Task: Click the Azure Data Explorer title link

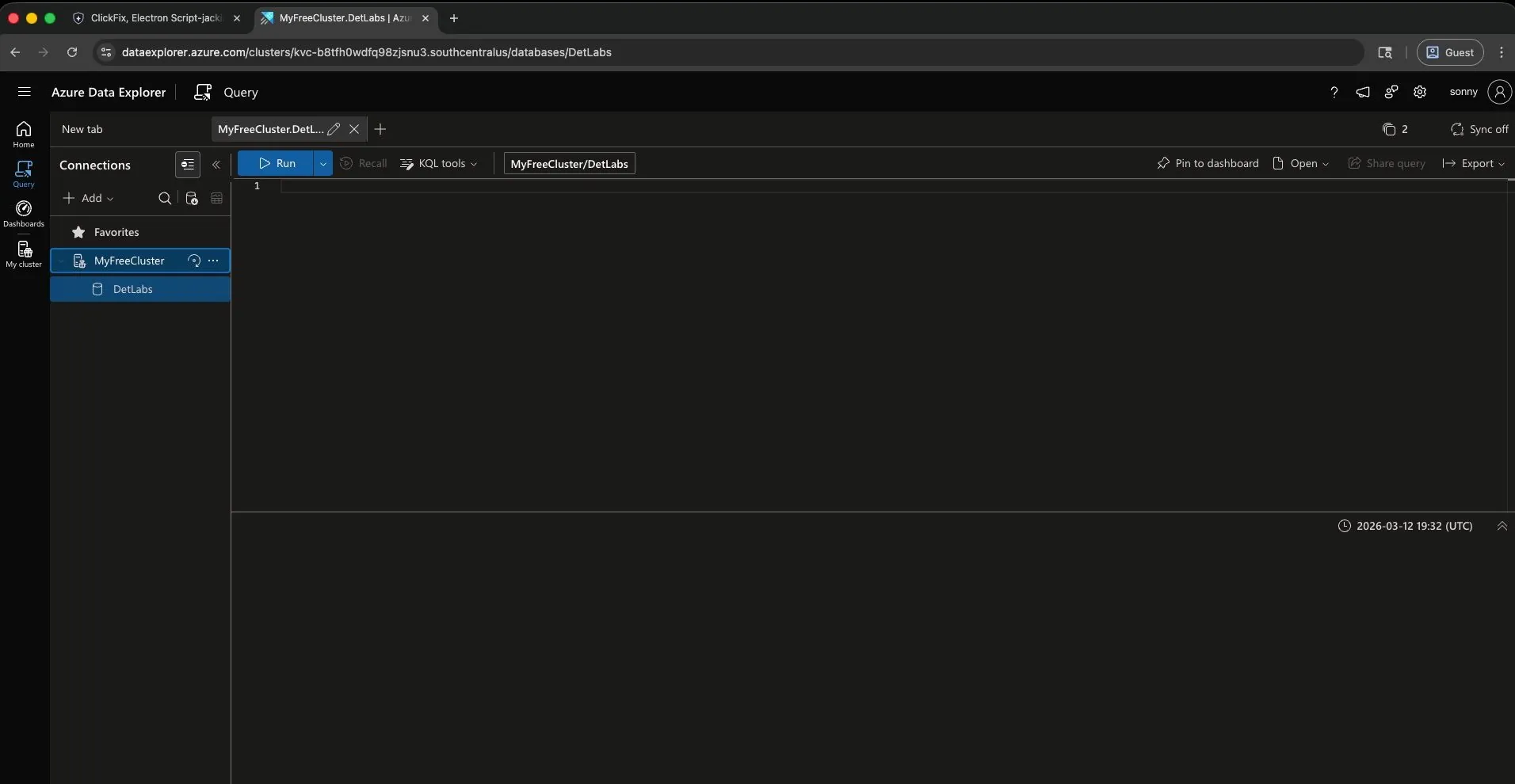Action: click(109, 92)
